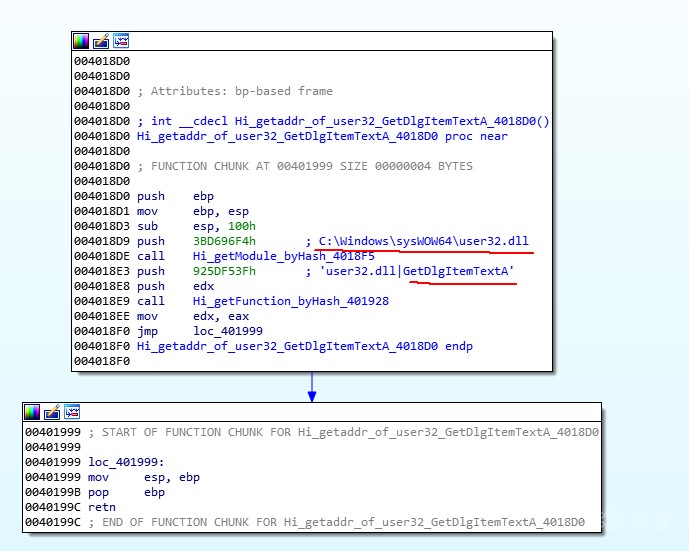Click the END OF FUNCTION CHUNK comment

337,522
